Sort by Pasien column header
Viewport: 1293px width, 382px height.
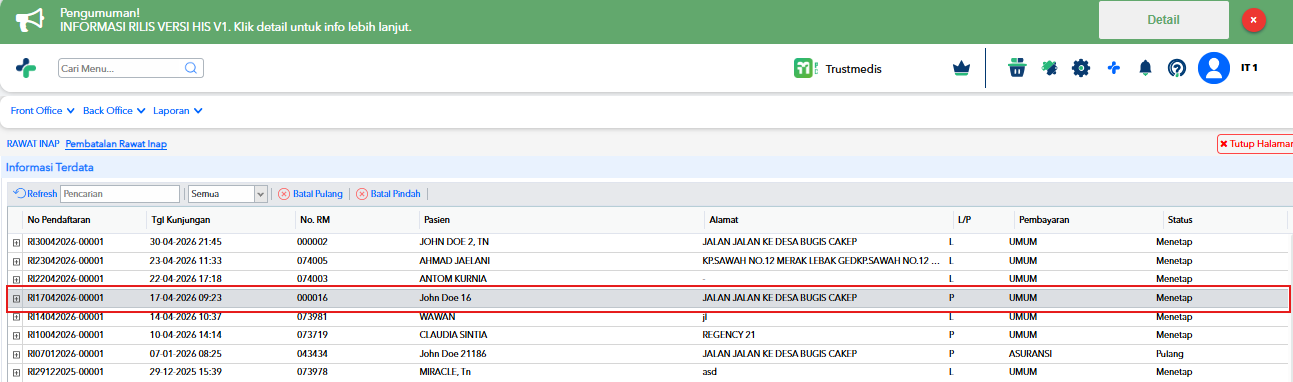coord(560,220)
